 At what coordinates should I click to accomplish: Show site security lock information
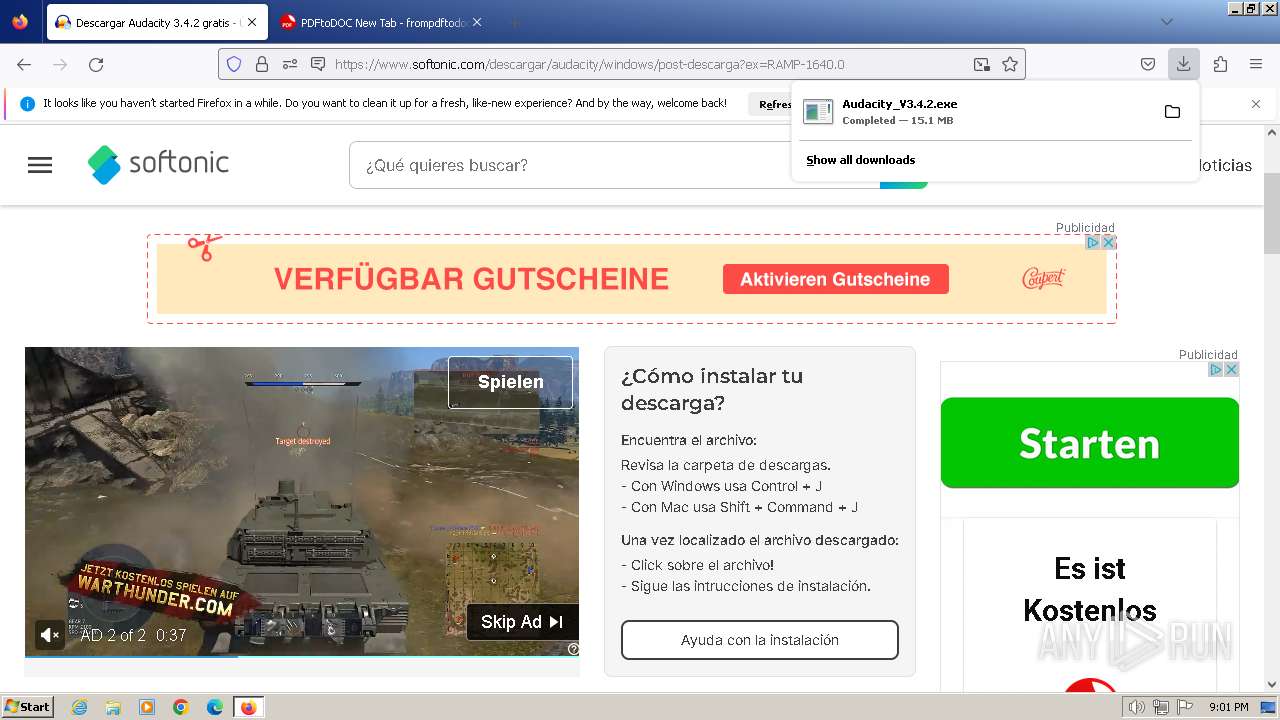[262, 64]
